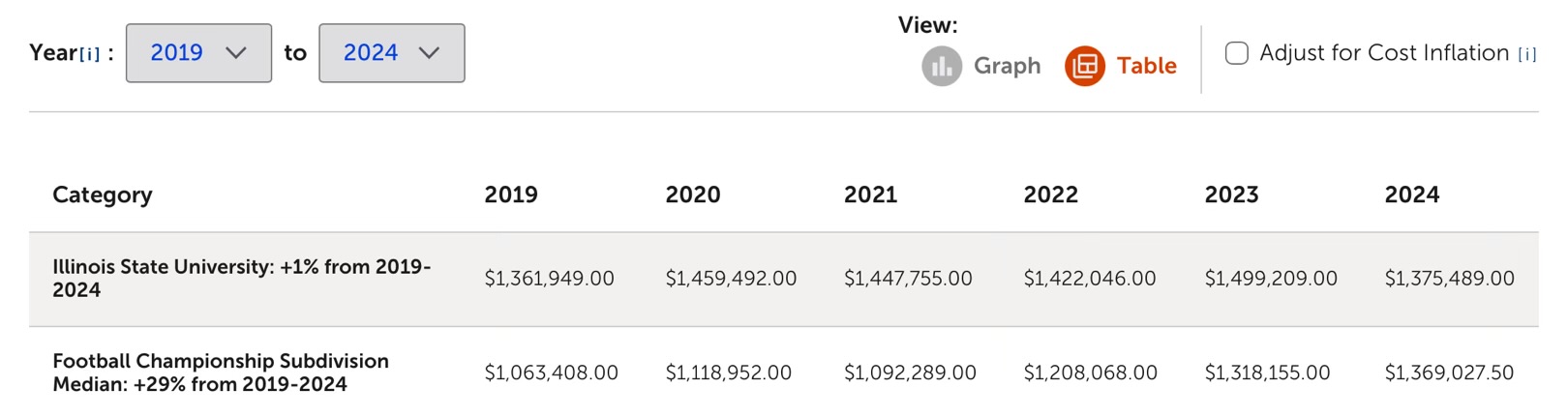Click the FCS median 2024 value $1,369,027.50
Screen dimensions: 1568x418
[1449, 373]
